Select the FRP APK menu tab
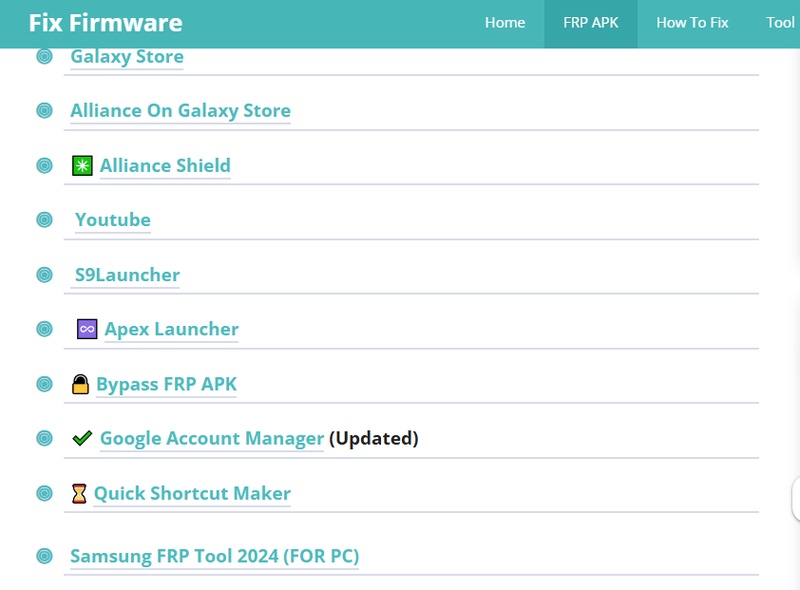 click(590, 23)
